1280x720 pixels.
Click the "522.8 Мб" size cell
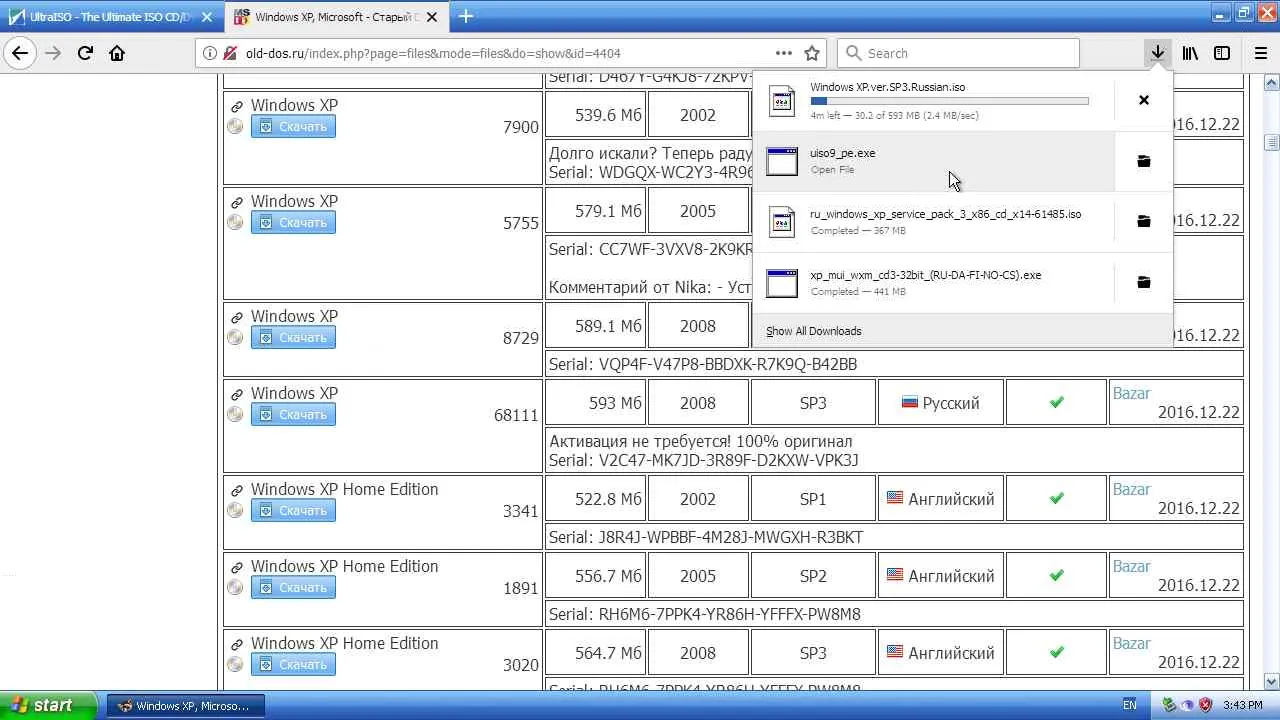point(595,499)
